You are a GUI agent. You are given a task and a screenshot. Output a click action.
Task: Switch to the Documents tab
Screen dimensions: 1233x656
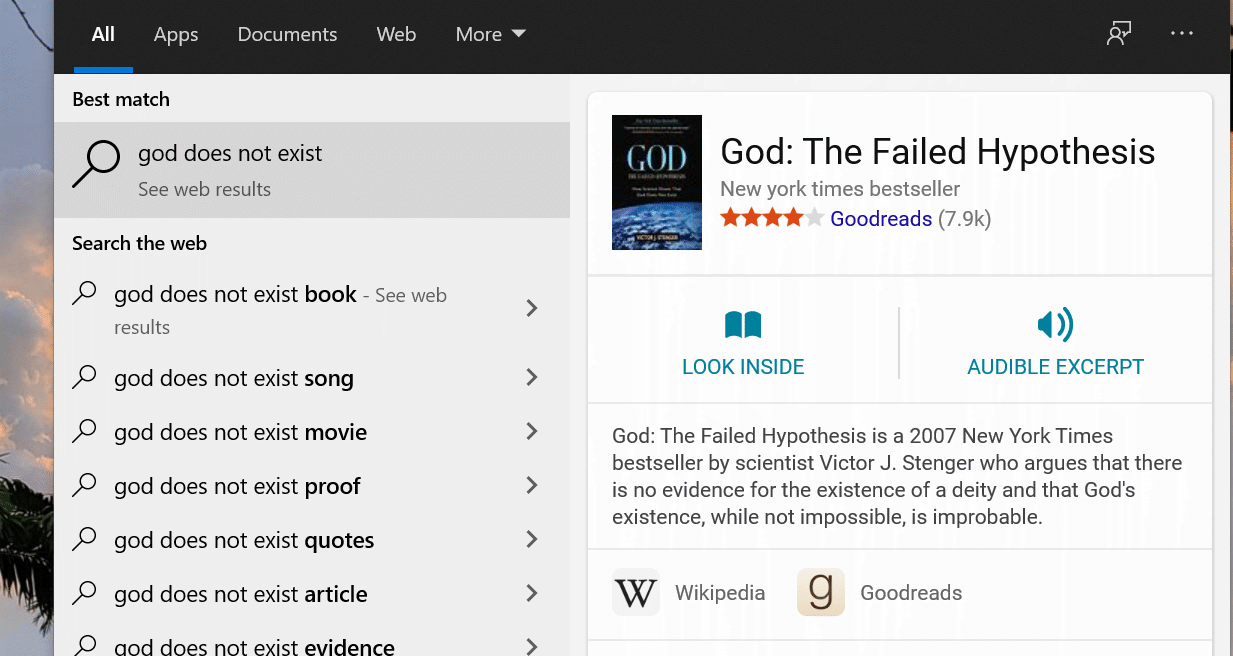pyautogui.click(x=287, y=34)
